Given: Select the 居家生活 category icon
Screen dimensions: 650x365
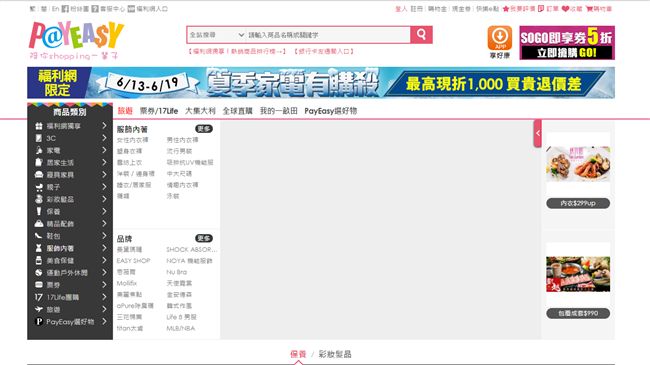Looking at the screenshot, I should [x=39, y=162].
